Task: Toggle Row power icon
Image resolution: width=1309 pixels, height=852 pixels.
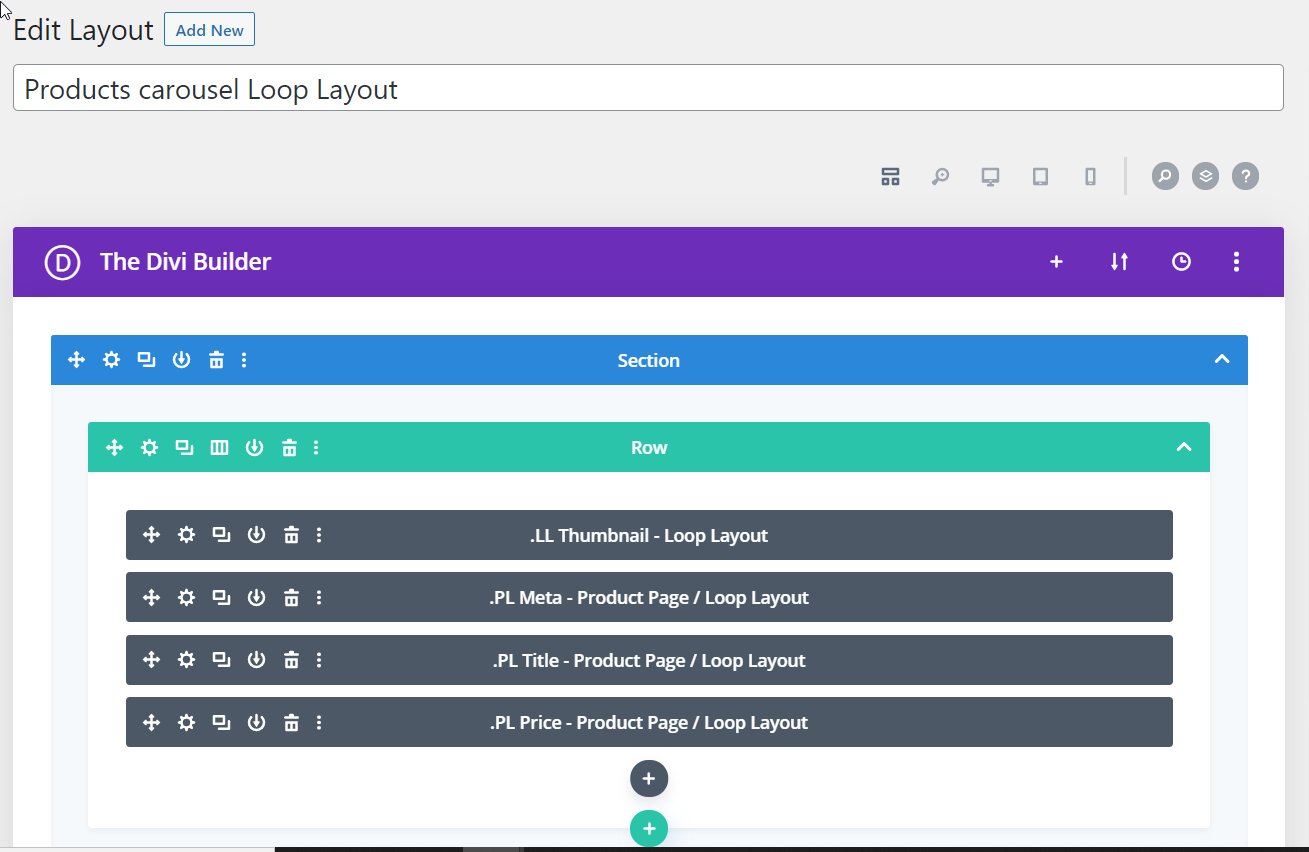Action: 254,448
